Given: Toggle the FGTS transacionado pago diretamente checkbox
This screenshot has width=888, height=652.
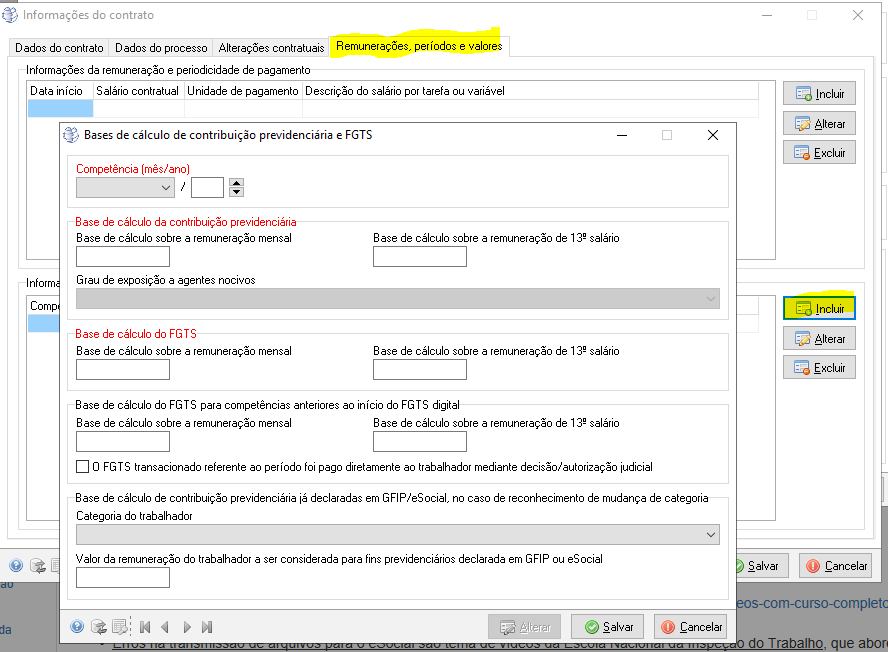Looking at the screenshot, I should [83, 467].
